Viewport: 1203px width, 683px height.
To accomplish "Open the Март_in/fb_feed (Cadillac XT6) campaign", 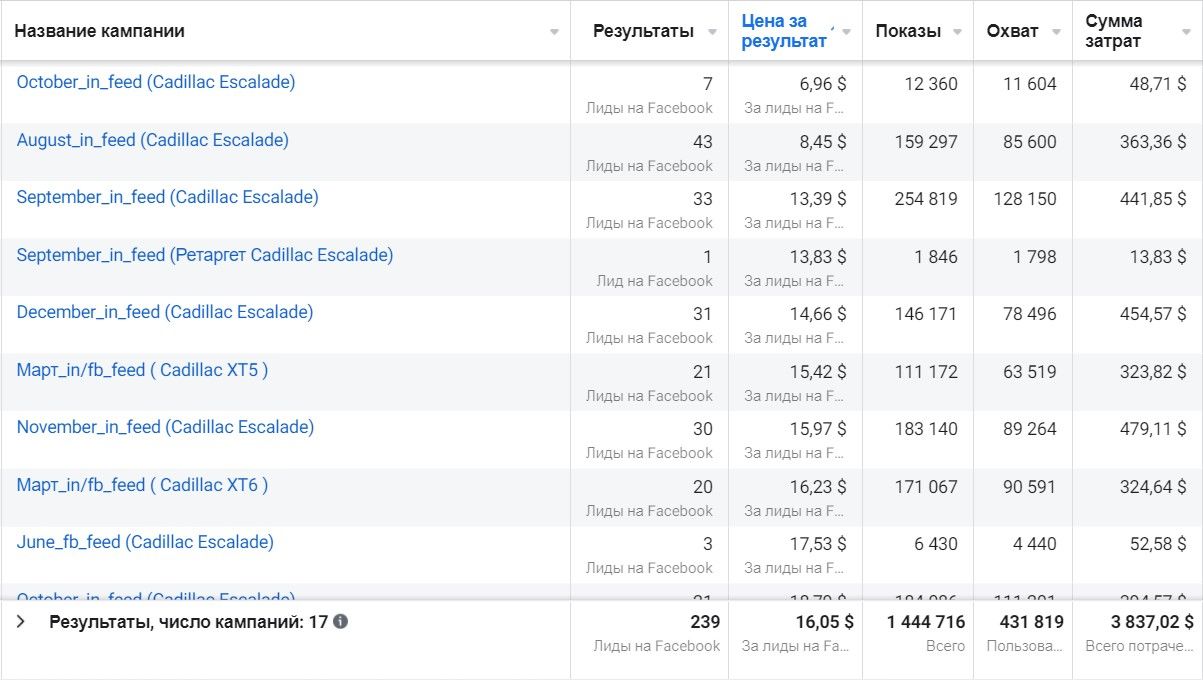I will (x=142, y=485).
